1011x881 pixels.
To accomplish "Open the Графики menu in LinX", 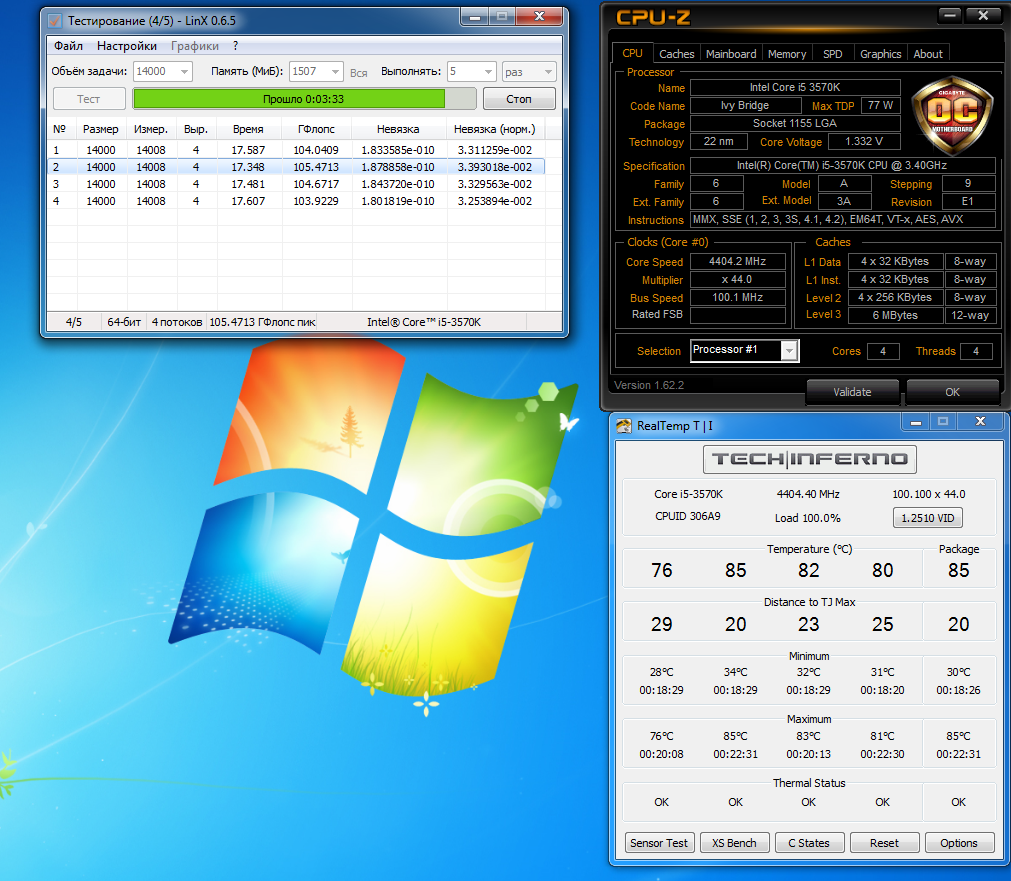I will click(x=195, y=46).
